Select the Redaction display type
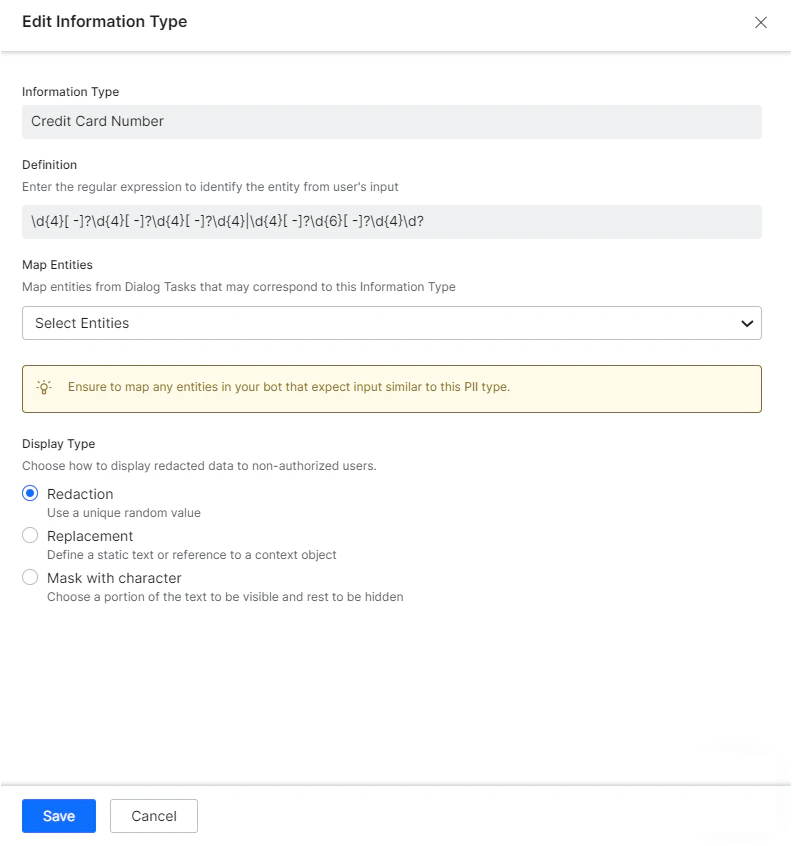 (x=30, y=493)
